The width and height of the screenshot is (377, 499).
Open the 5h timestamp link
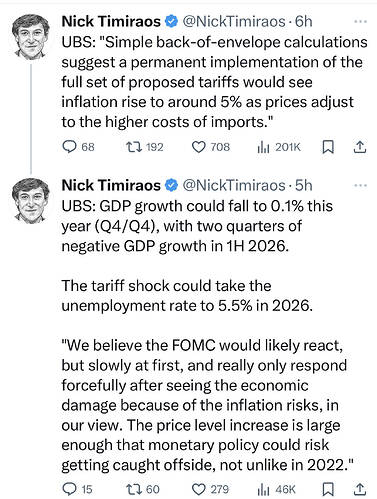[304, 185]
